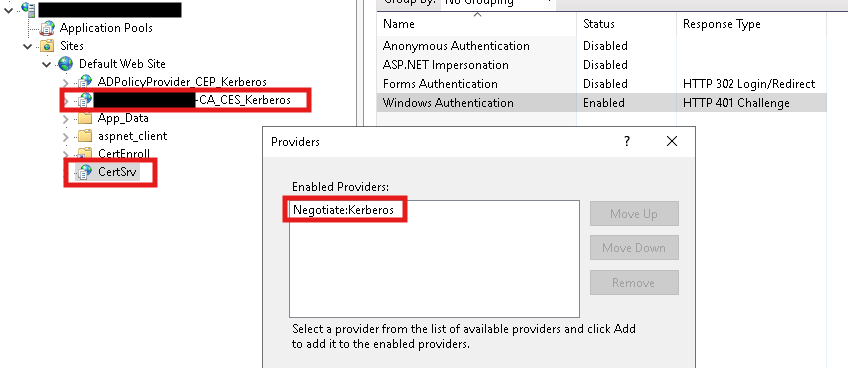This screenshot has height=368, width=848.
Task: Collapse the Sites tree node
Action: [28, 46]
